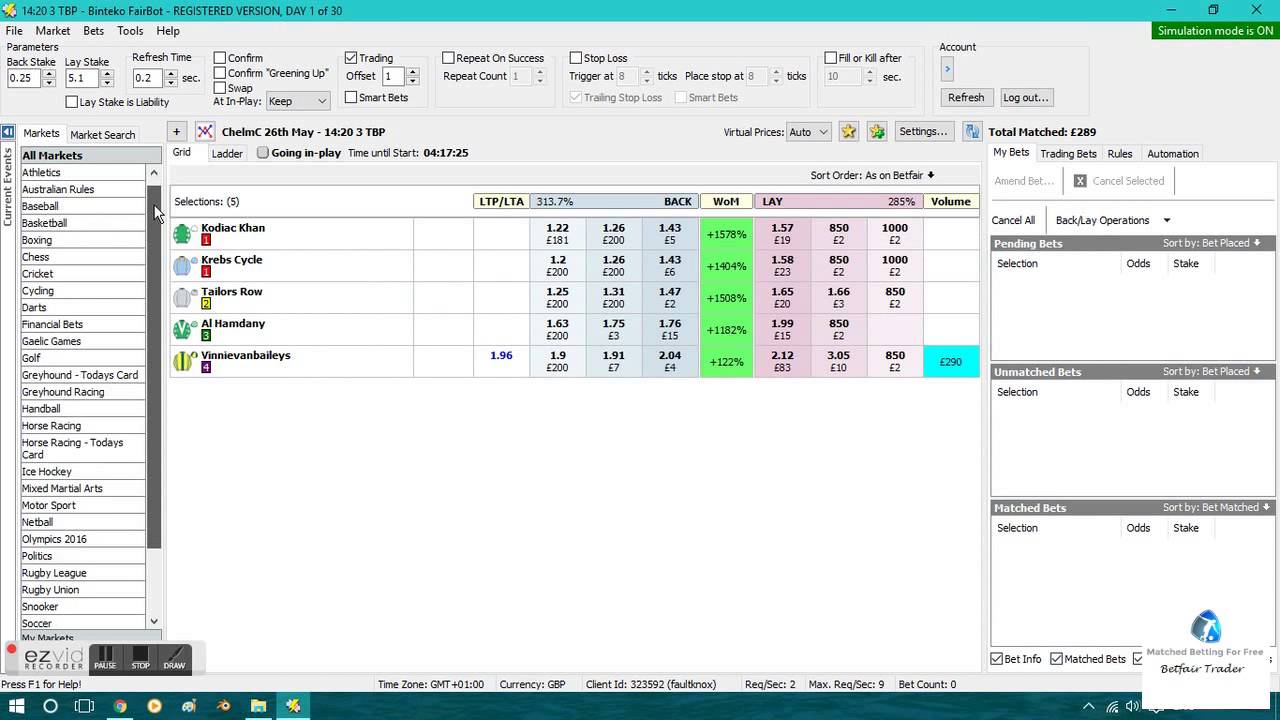This screenshot has height=720, width=1280.
Task: Click Cancel All bets
Action: point(1013,220)
